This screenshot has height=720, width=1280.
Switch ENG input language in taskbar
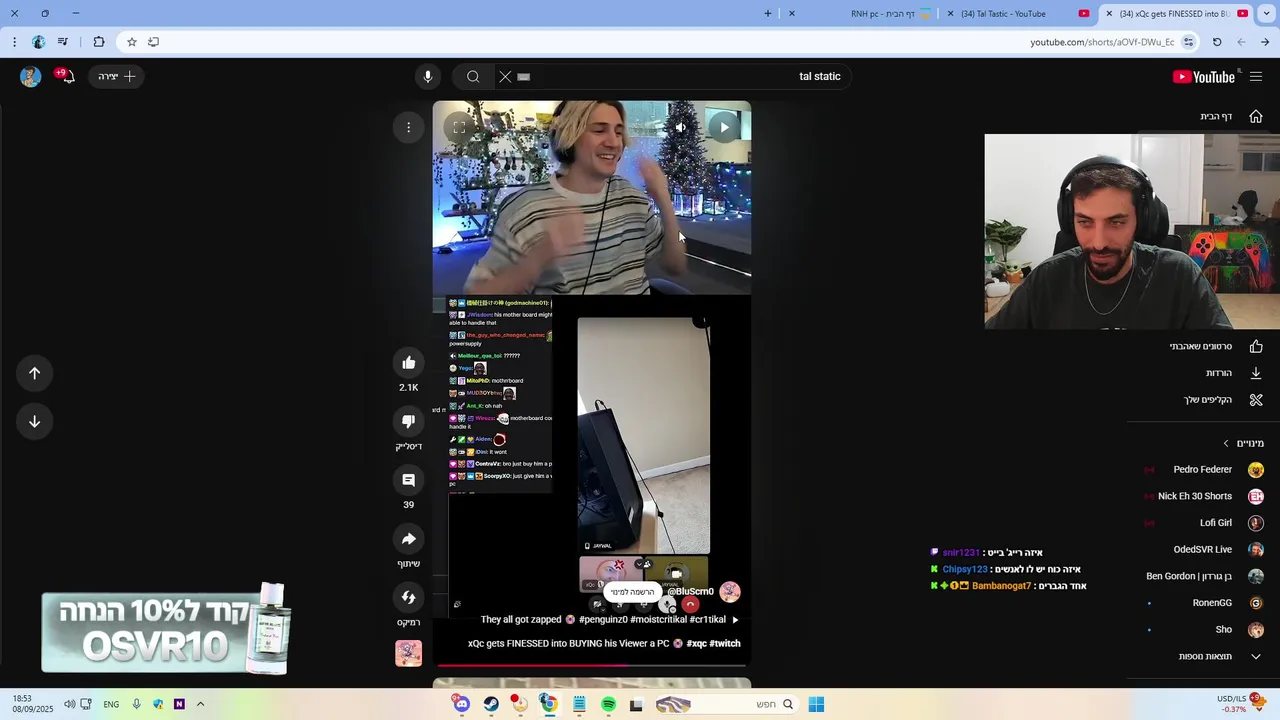111,705
